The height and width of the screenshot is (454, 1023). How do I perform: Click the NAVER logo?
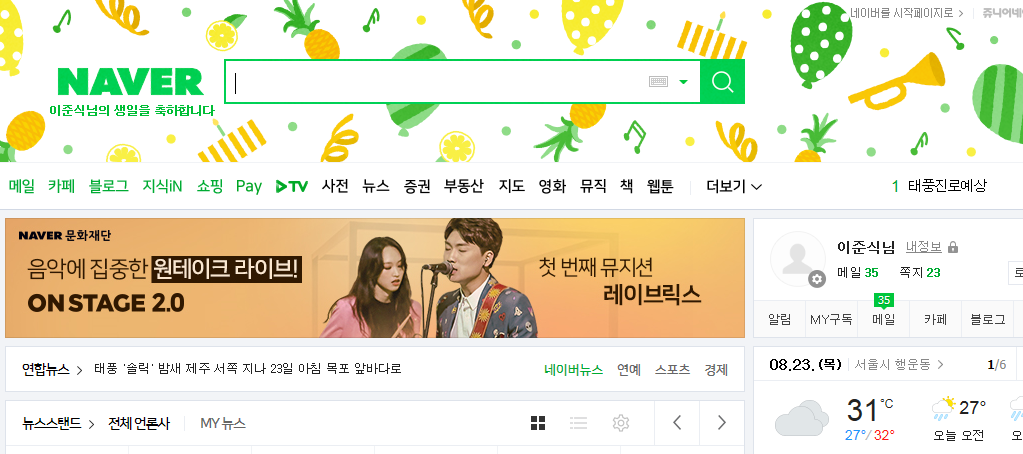(x=130, y=82)
